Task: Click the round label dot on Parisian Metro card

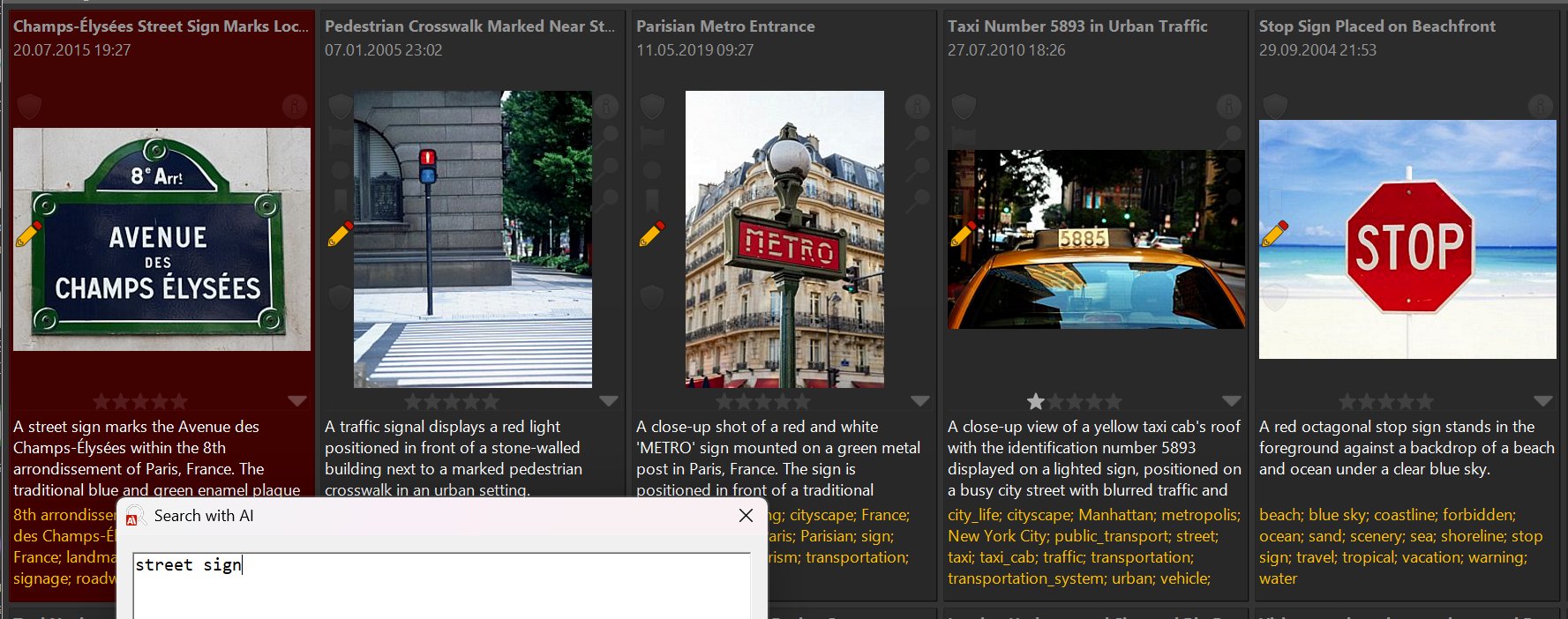Action: click(652, 169)
